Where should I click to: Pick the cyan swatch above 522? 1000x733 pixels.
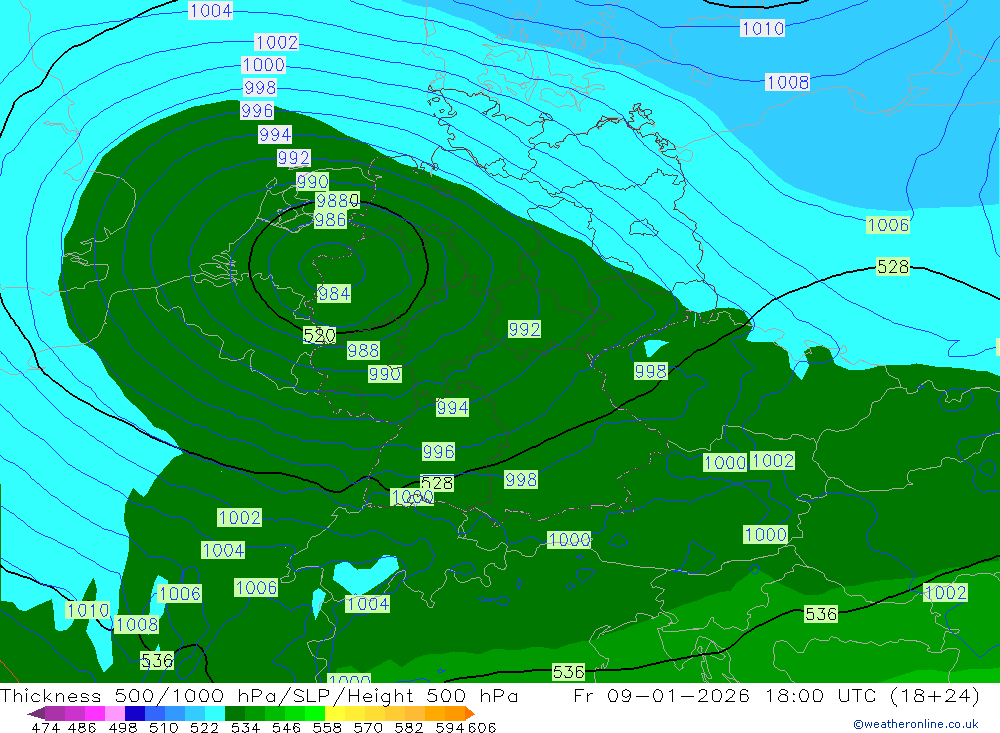[215, 713]
